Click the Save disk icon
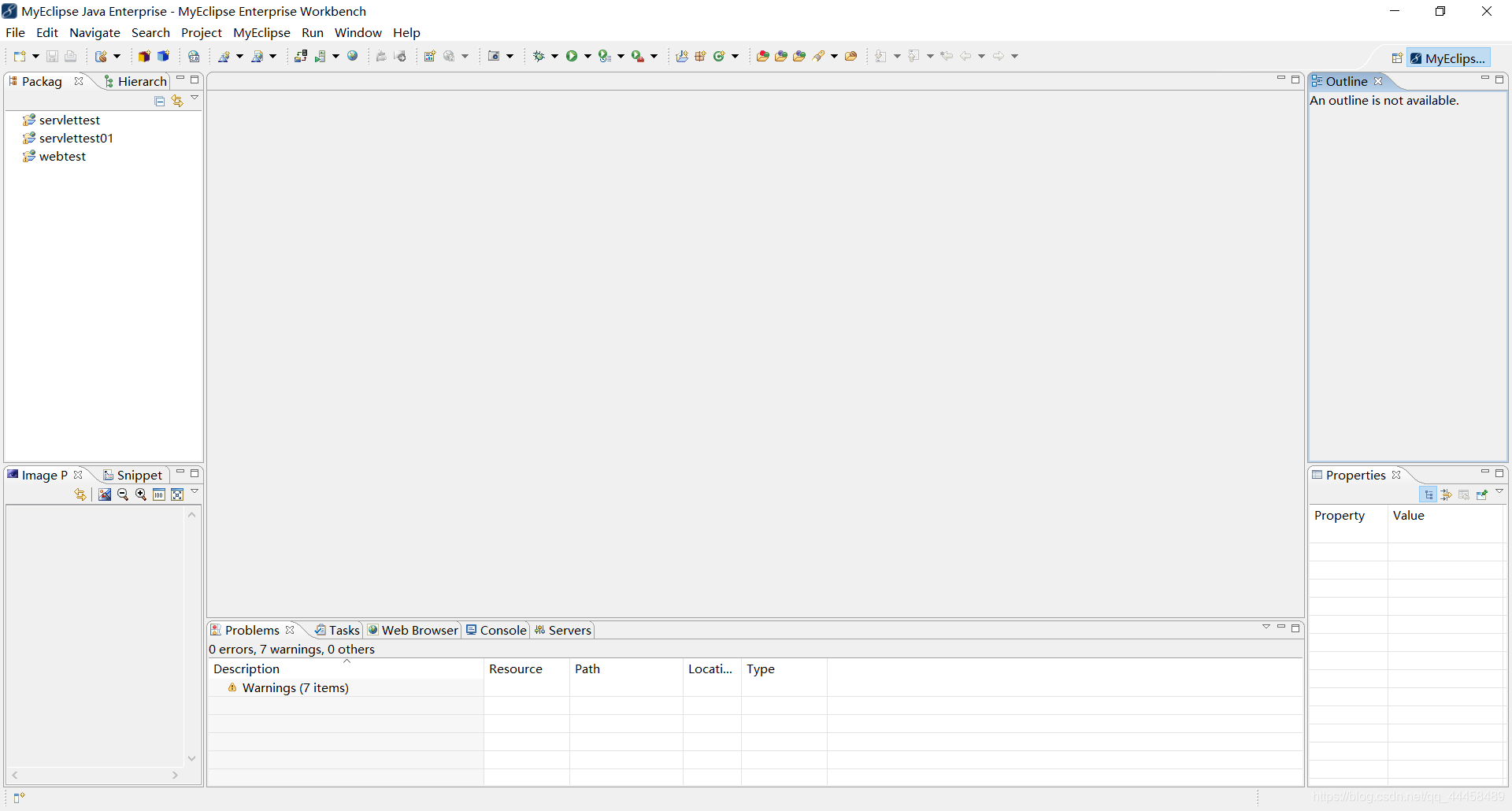Viewport: 1512px width, 811px height. point(52,56)
